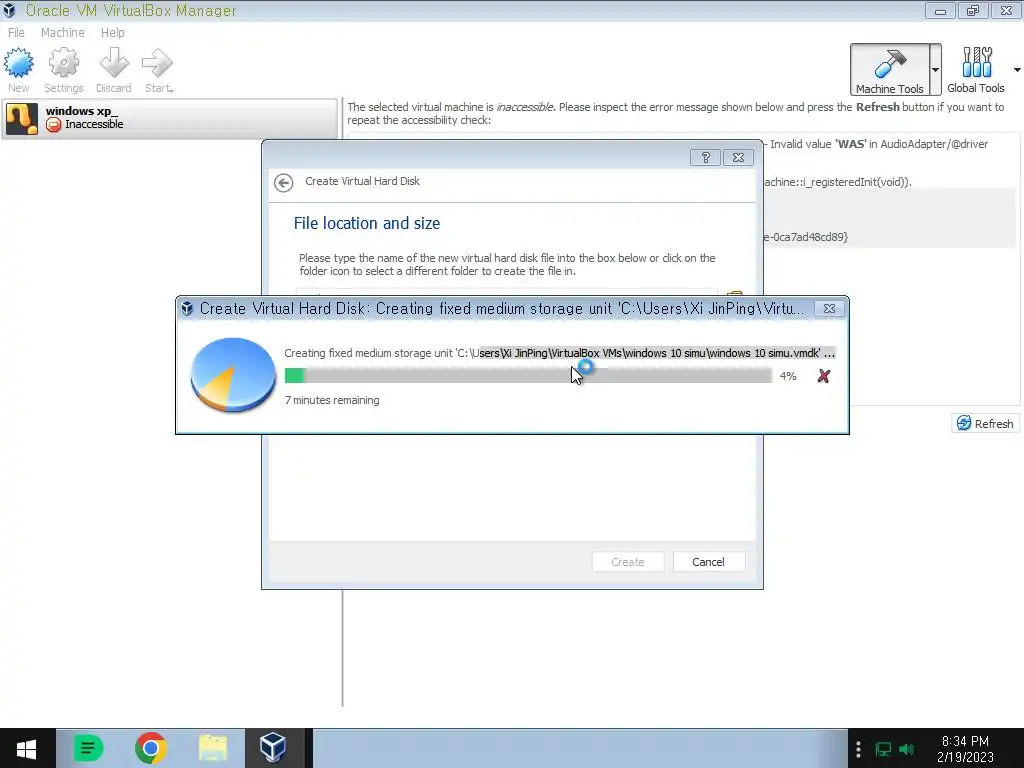1024x768 pixels.
Task: Open the Windows Start menu
Action: pyautogui.click(x=26, y=748)
